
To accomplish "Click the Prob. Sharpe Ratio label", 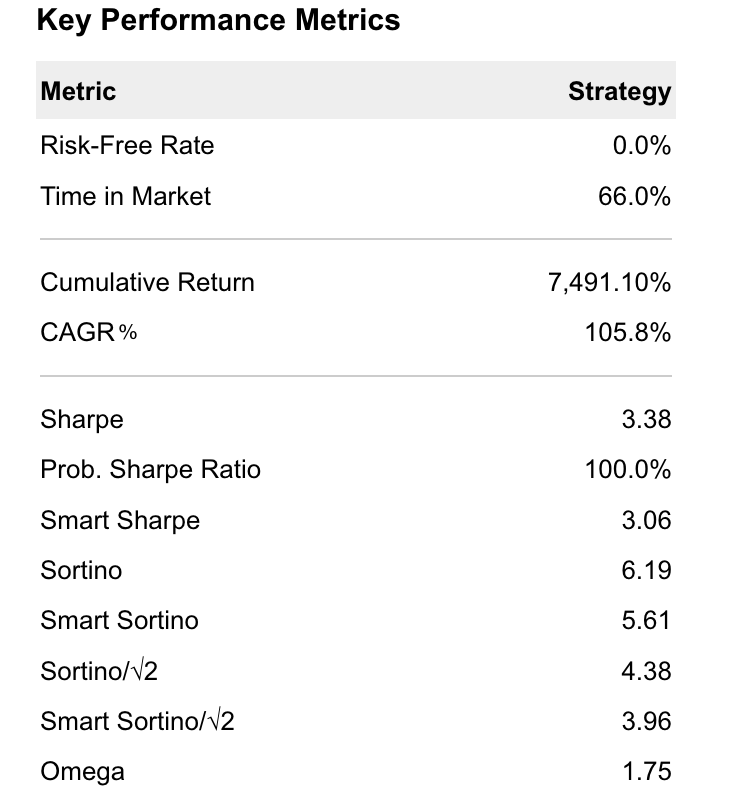I will pos(150,469).
